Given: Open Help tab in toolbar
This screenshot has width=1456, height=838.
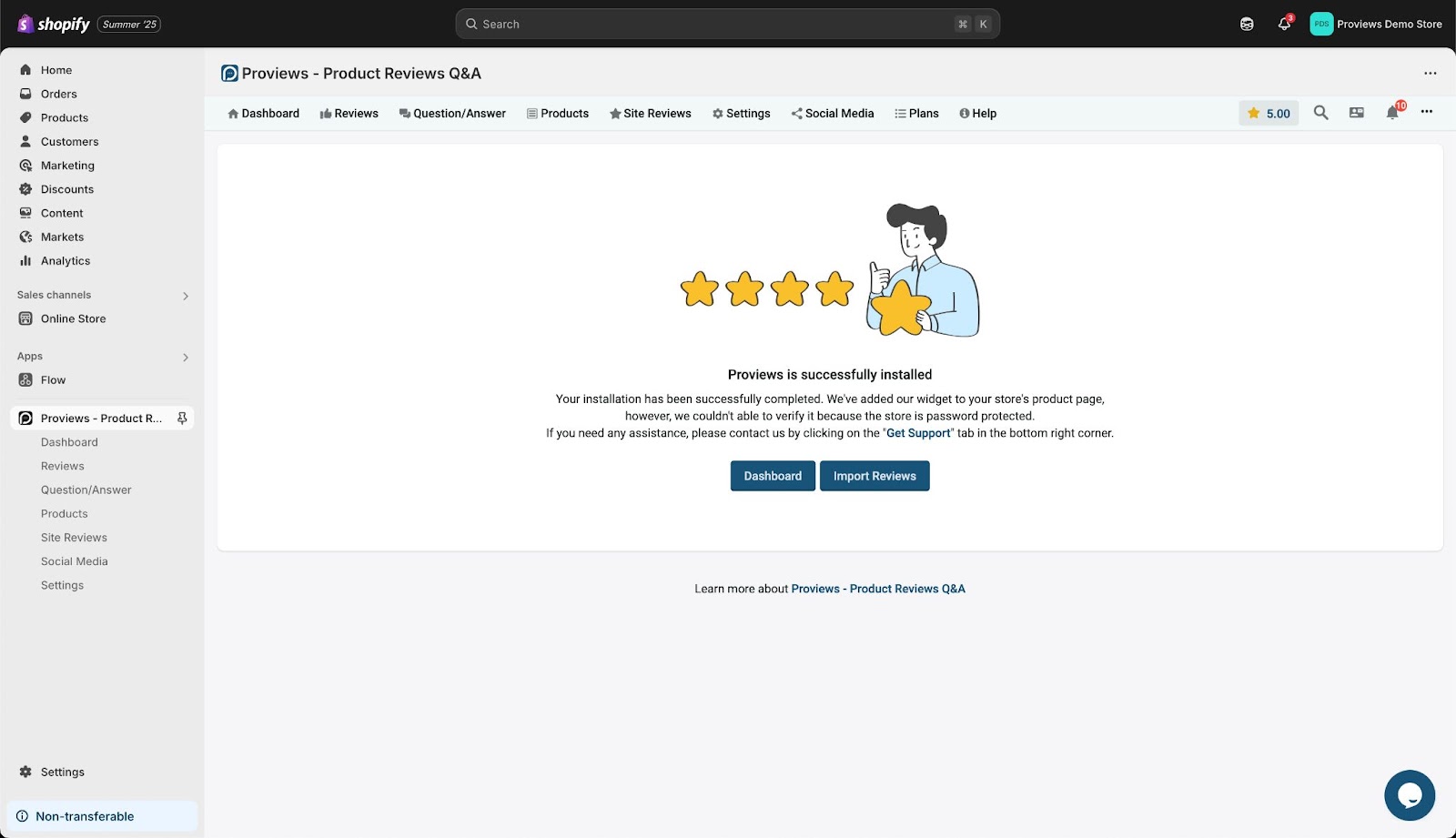Looking at the screenshot, I should (x=977, y=114).
